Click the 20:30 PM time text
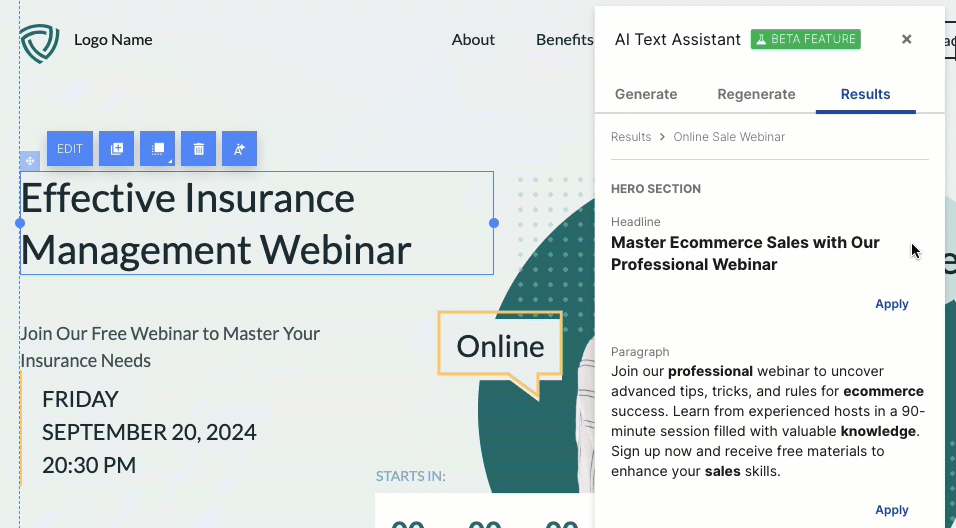The image size is (956, 528). click(89, 465)
